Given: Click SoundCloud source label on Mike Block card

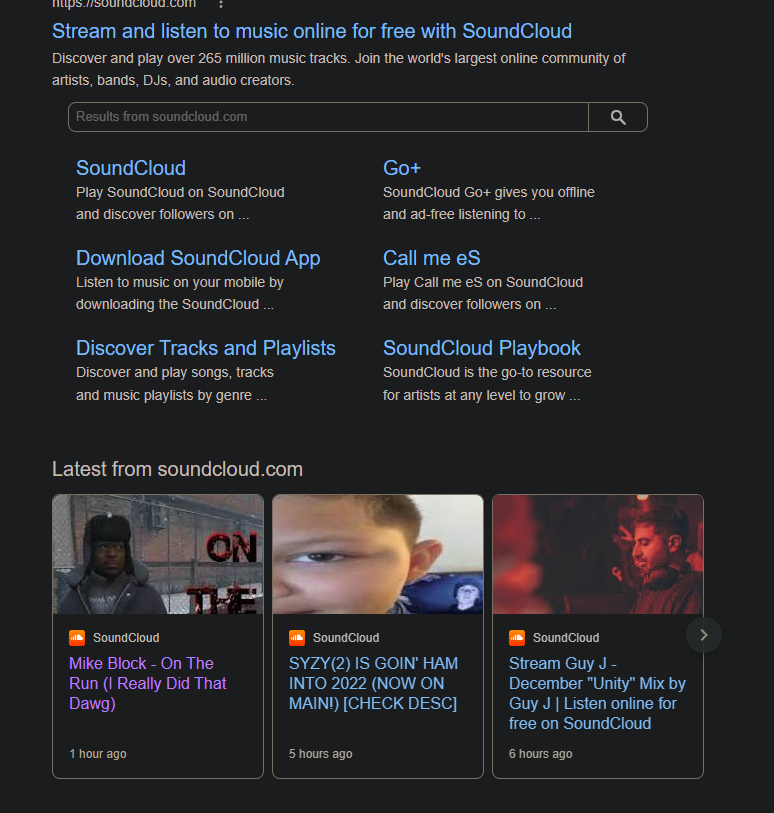Looking at the screenshot, I should 126,638.
